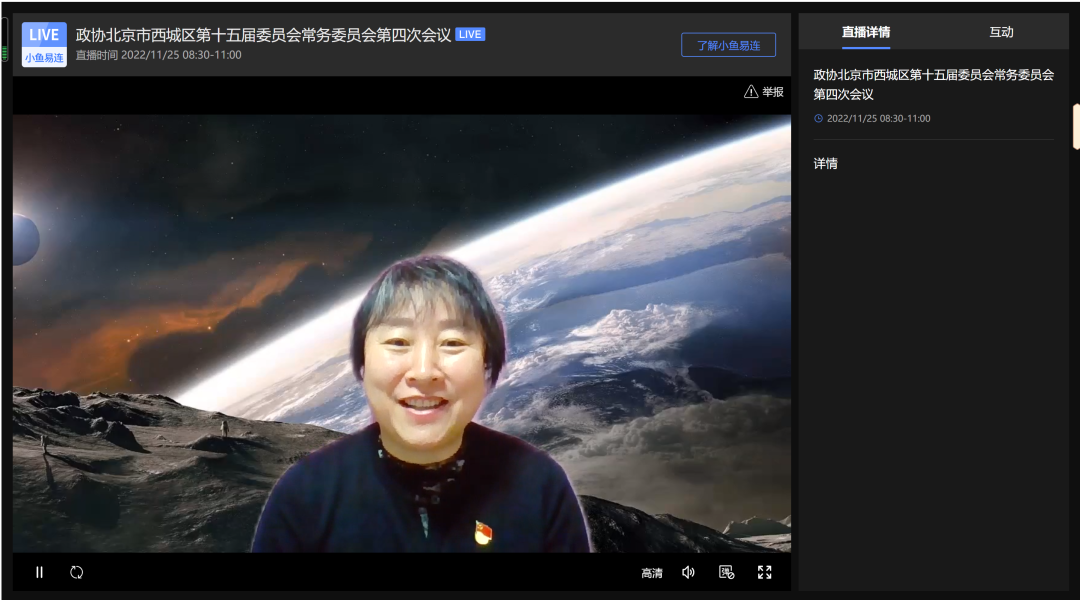Image resolution: width=1080 pixels, height=600 pixels.
Task: Enter fullscreen mode in the player
Action: [765, 572]
